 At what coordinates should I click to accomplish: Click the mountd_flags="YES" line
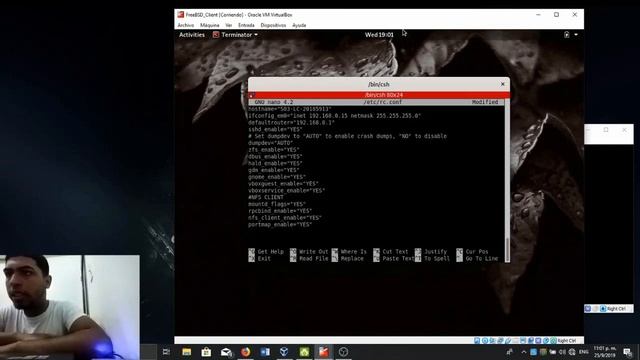click(x=277, y=204)
